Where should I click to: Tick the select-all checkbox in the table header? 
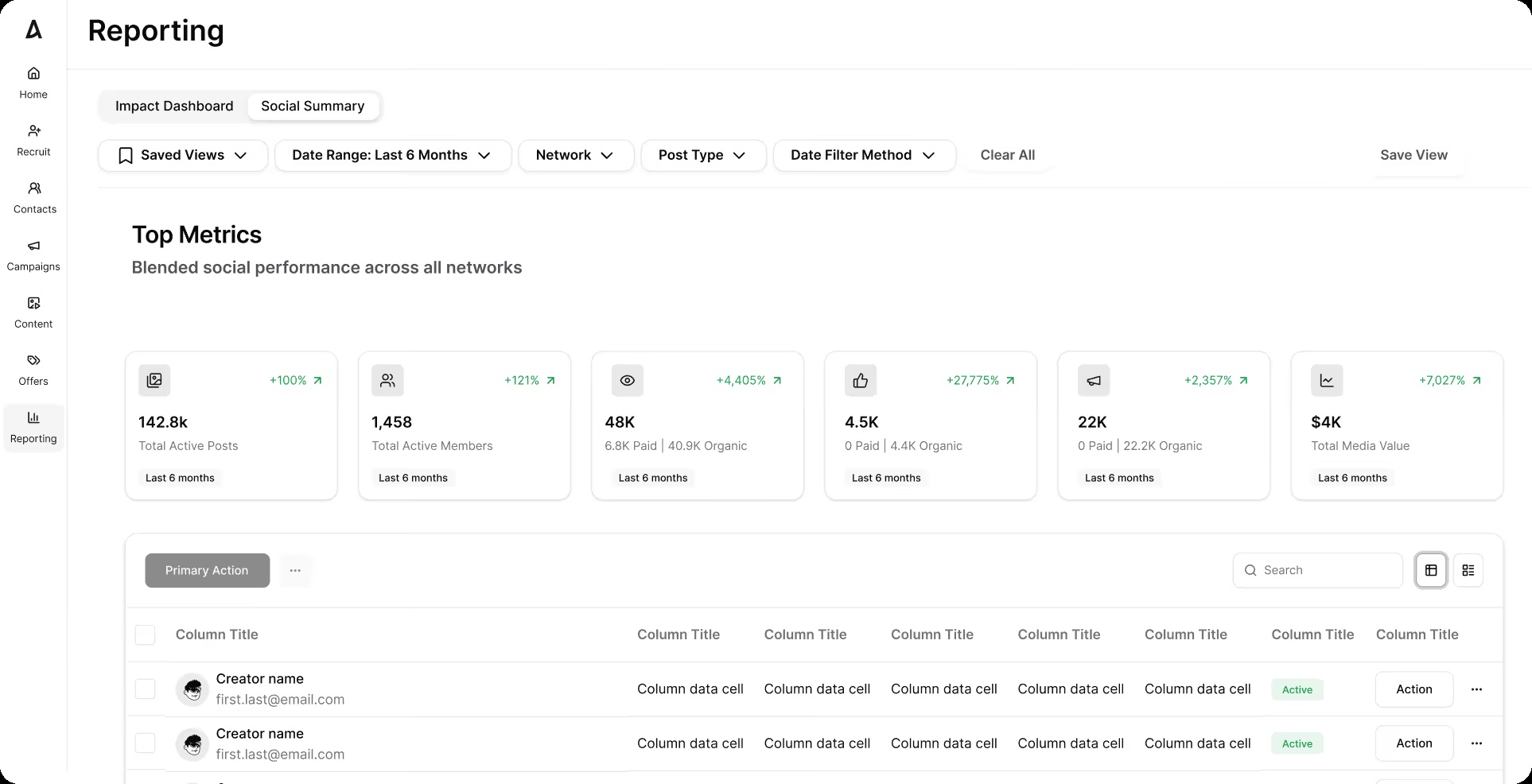[145, 635]
